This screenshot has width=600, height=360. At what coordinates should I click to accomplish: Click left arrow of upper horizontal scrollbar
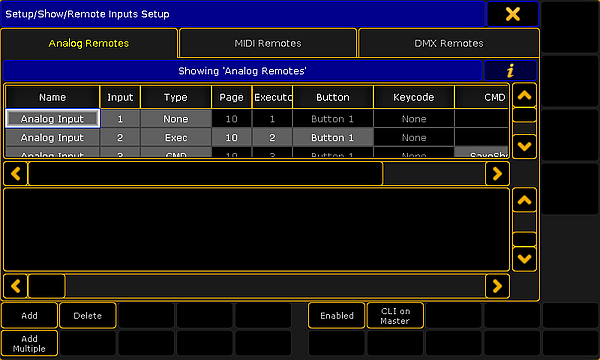[16, 174]
